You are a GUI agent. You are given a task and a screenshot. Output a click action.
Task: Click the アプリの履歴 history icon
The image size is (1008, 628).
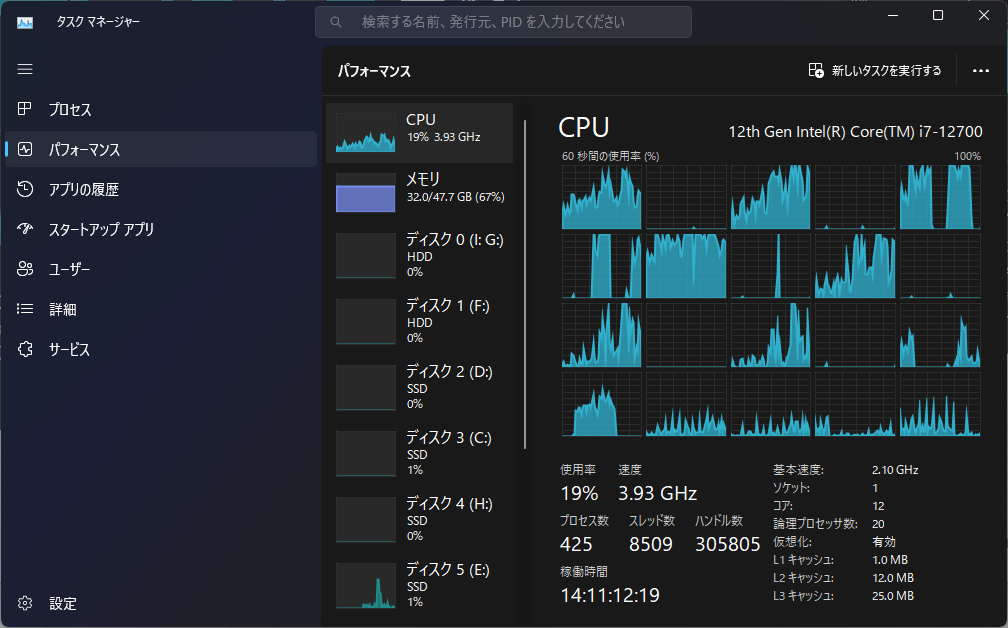pos(25,189)
